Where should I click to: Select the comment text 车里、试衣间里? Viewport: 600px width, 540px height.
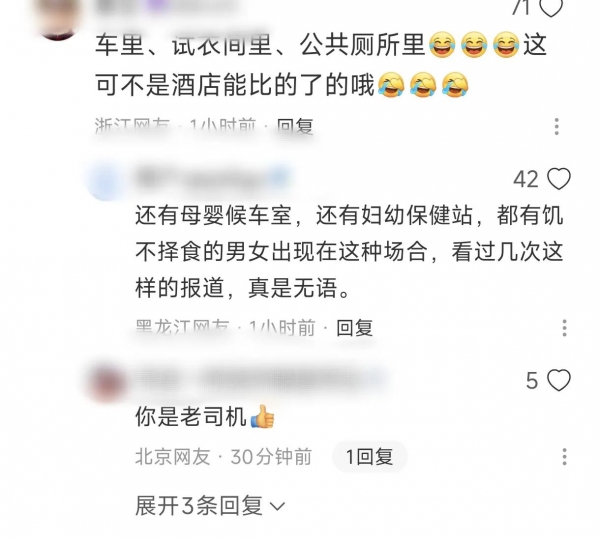[x=321, y=64]
